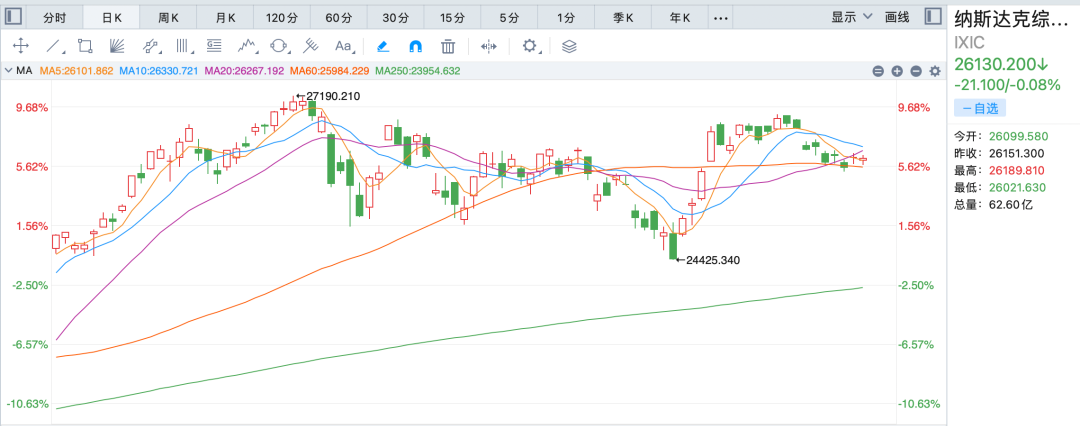Pick the Aa text annotation tool
The height and width of the screenshot is (426, 1080).
point(343,47)
